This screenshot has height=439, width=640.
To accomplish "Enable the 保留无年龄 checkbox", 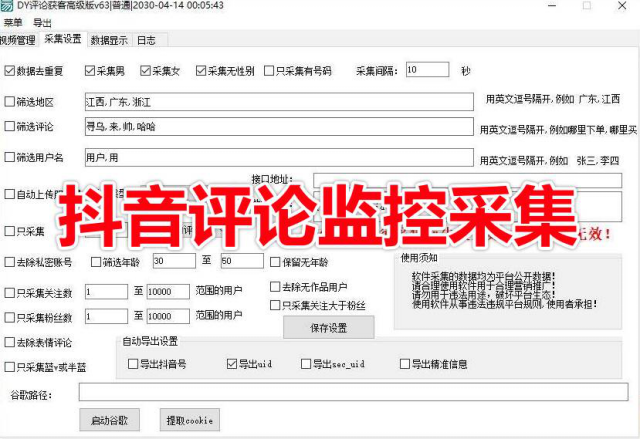I will pos(275,262).
